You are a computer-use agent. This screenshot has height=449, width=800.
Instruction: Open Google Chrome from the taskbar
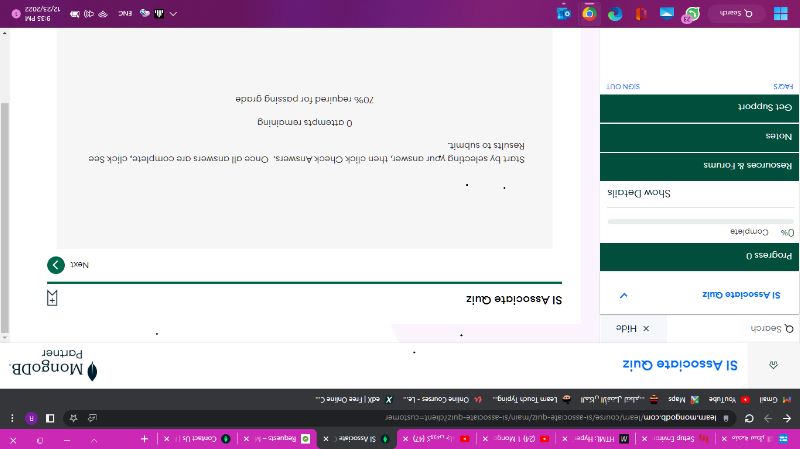point(589,13)
